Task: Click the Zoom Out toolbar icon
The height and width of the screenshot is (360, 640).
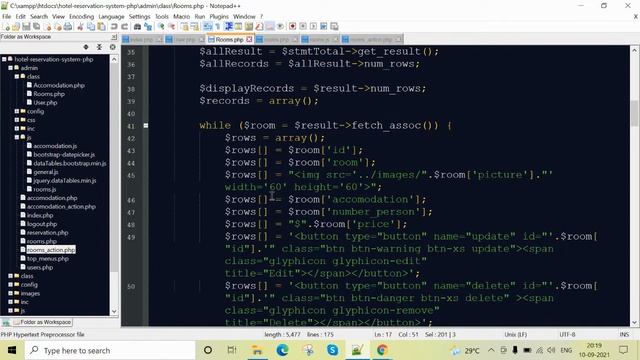Action: click(171, 27)
